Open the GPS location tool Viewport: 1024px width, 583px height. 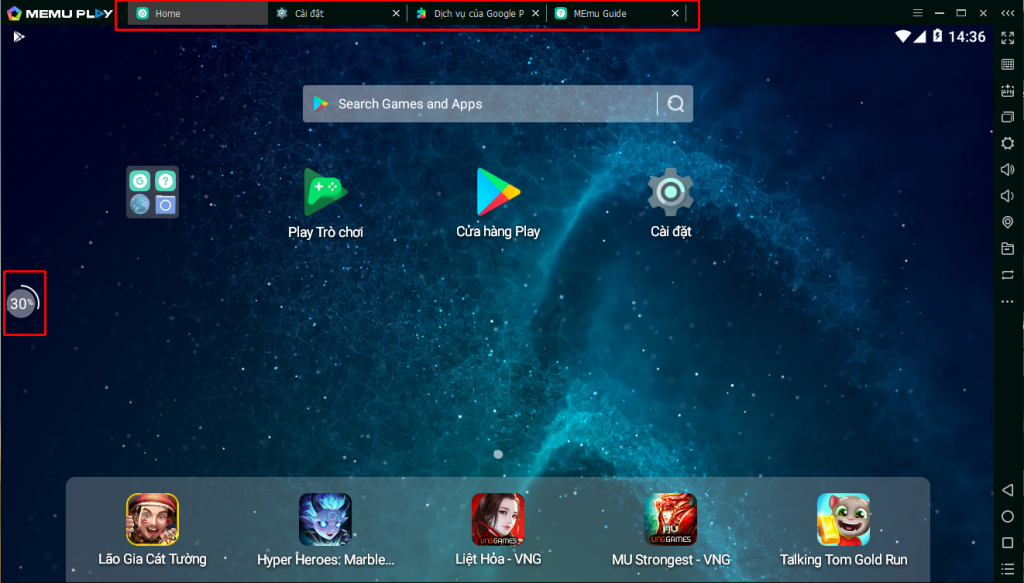[x=1008, y=222]
